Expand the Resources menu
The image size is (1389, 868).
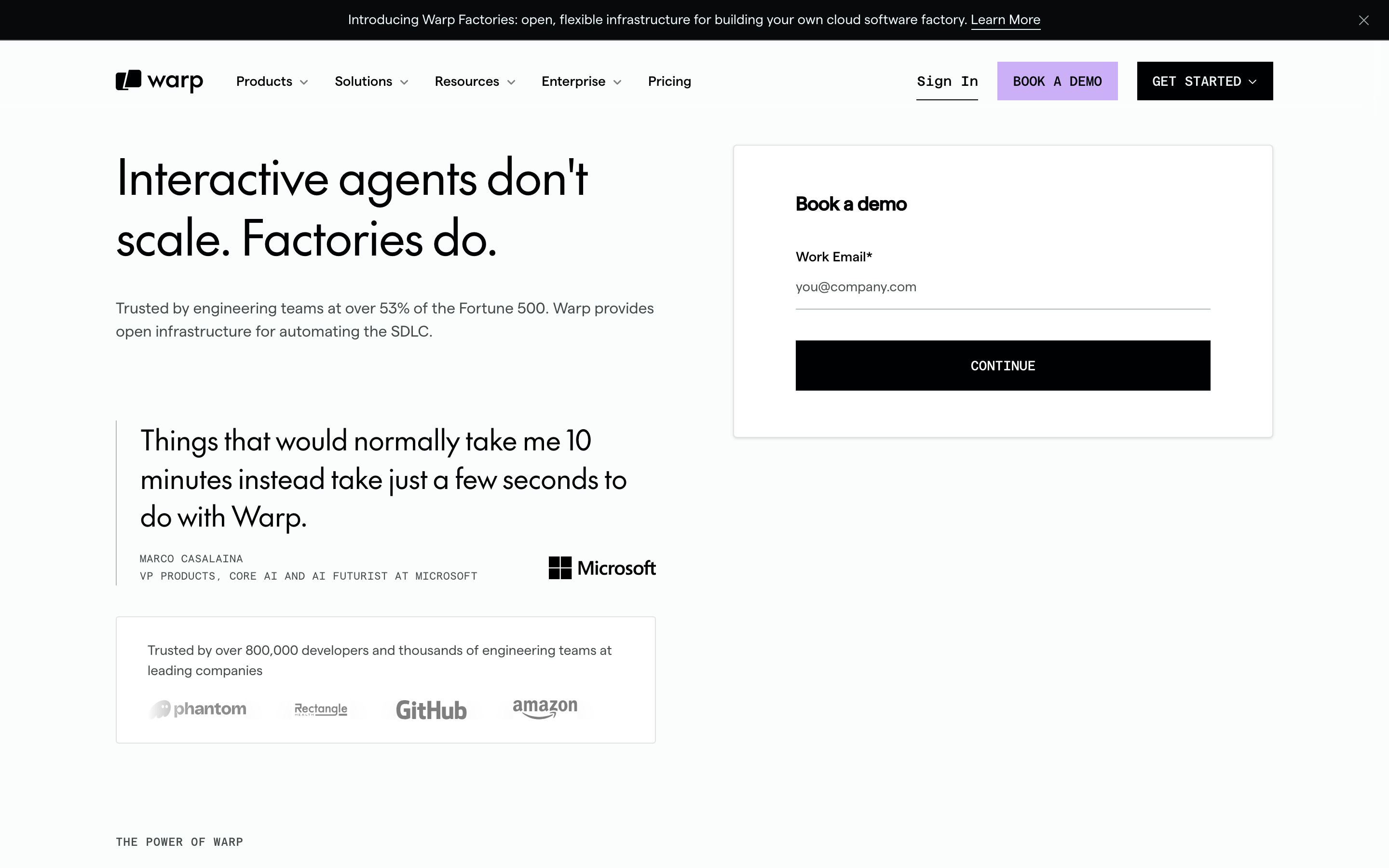(x=475, y=81)
